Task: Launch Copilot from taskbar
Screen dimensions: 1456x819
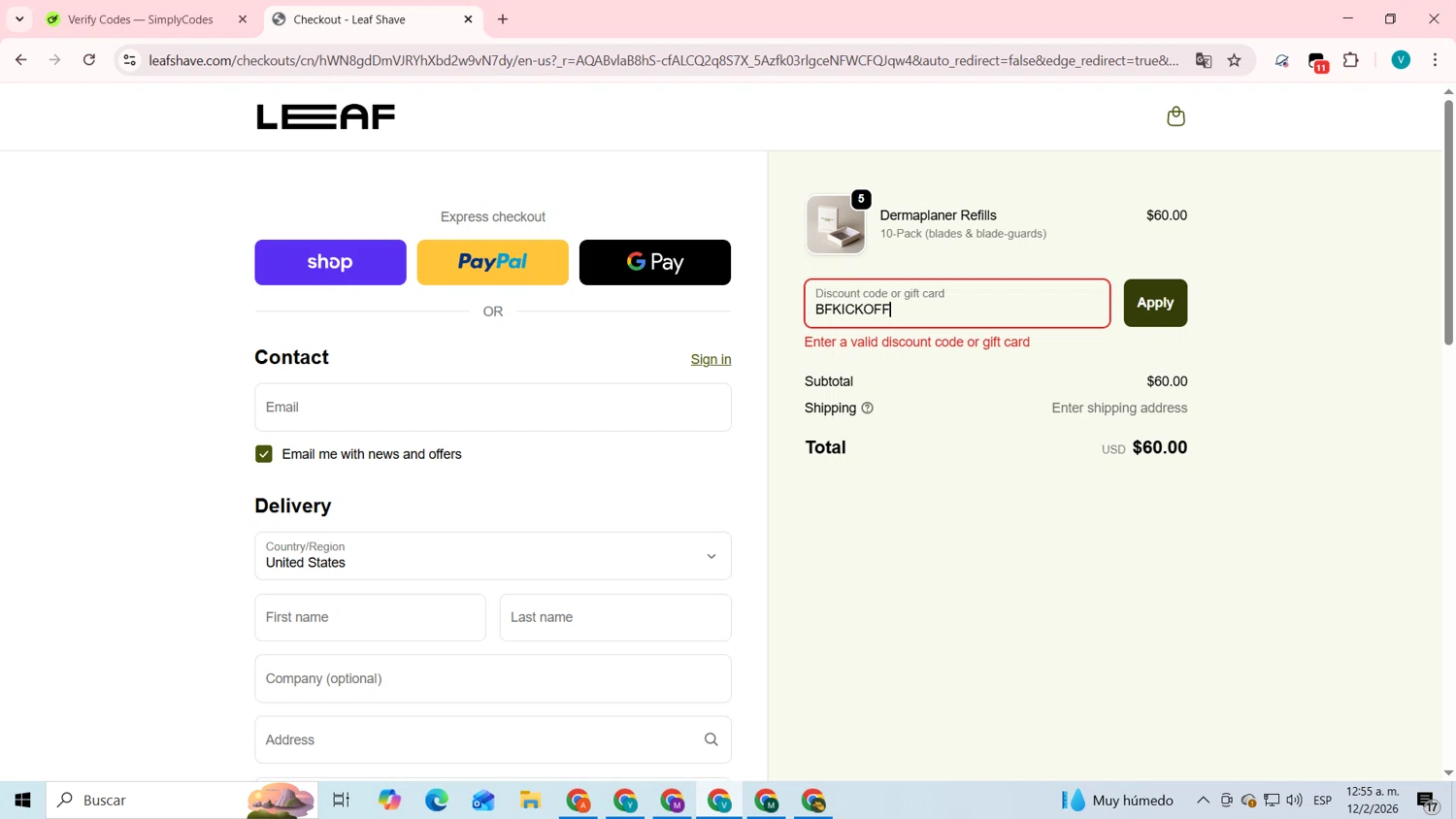Action: [389, 801]
